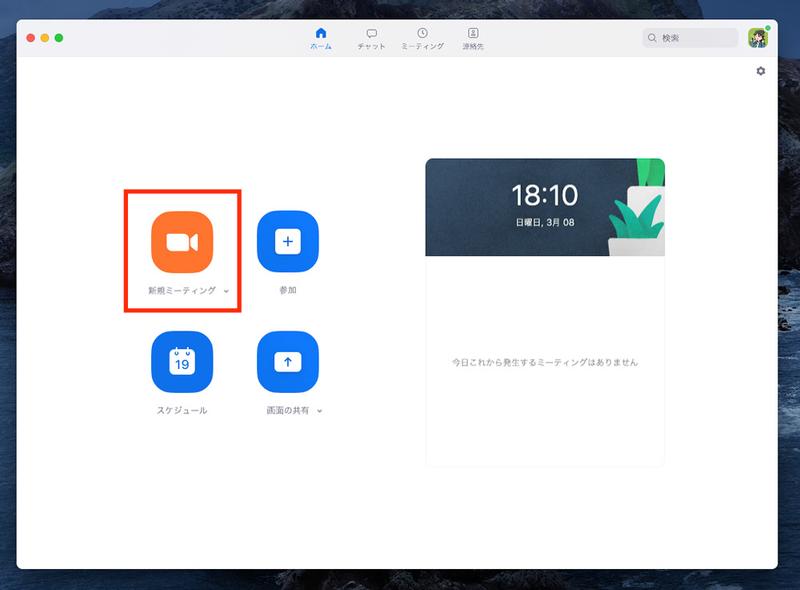The width and height of the screenshot is (800, 590).
Task: Expand the share screen options chevron
Action: (319, 411)
